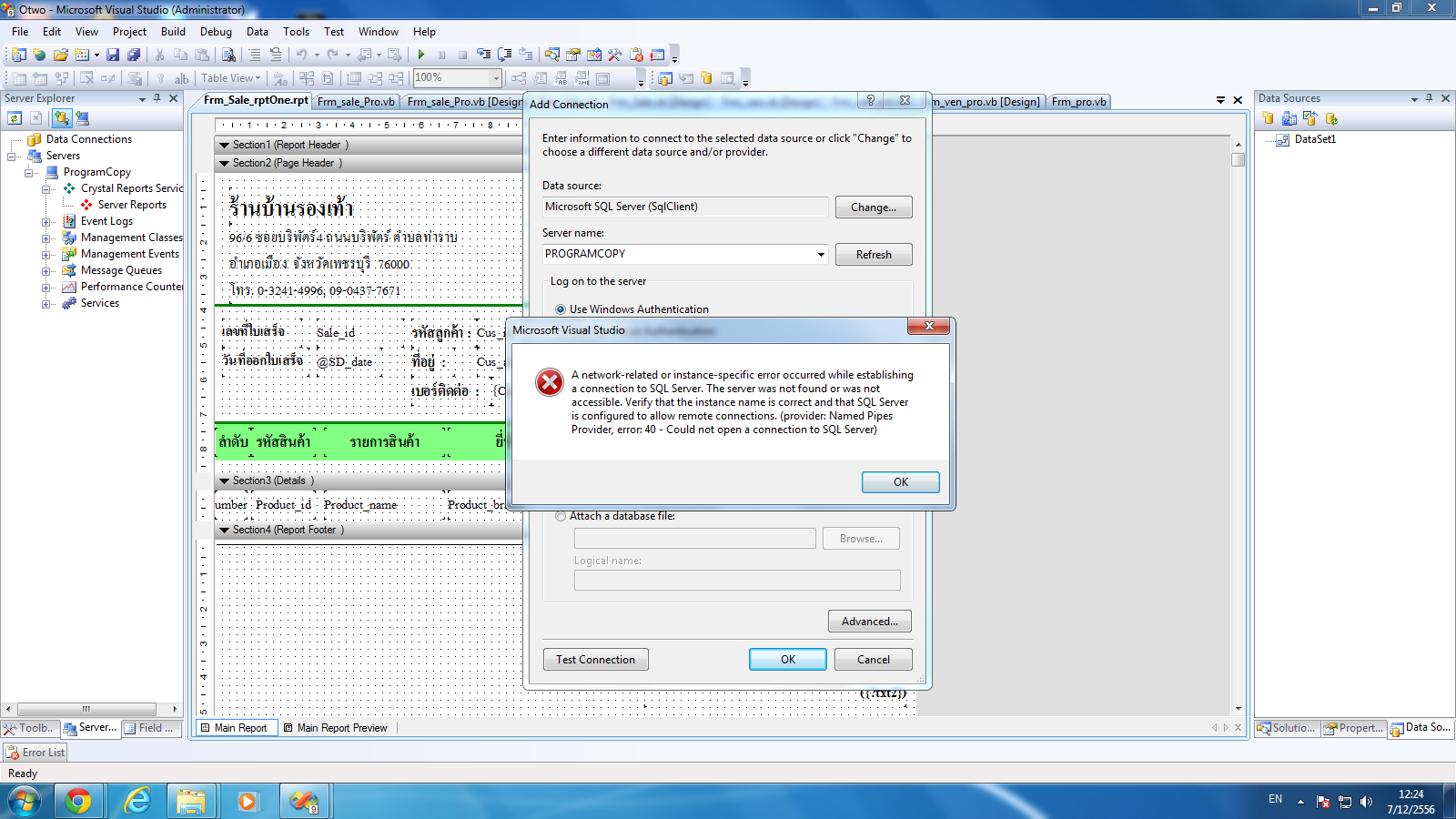Screen dimensions: 1456x819
Task: Open the Toolbox wrench-and-hammer icon
Action: (615, 55)
